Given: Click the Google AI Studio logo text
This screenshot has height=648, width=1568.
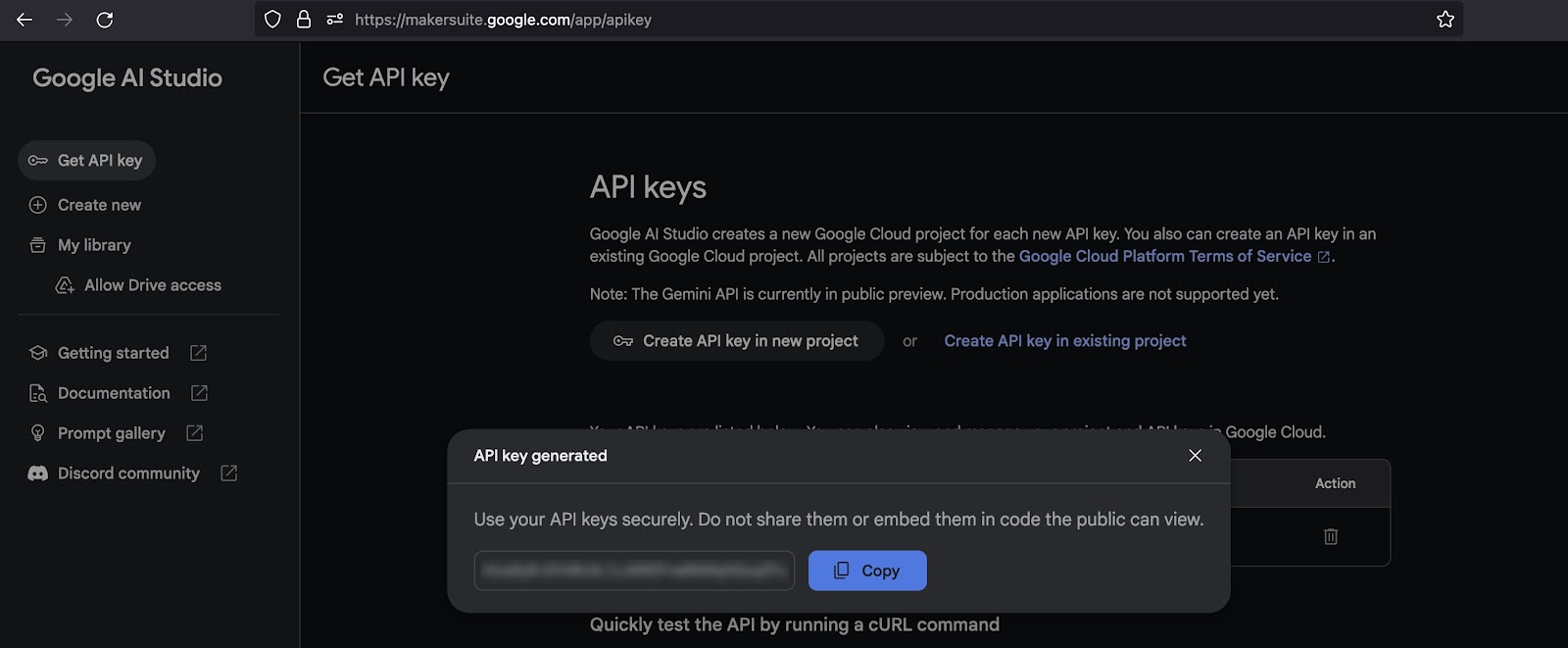Looking at the screenshot, I should pos(127,78).
